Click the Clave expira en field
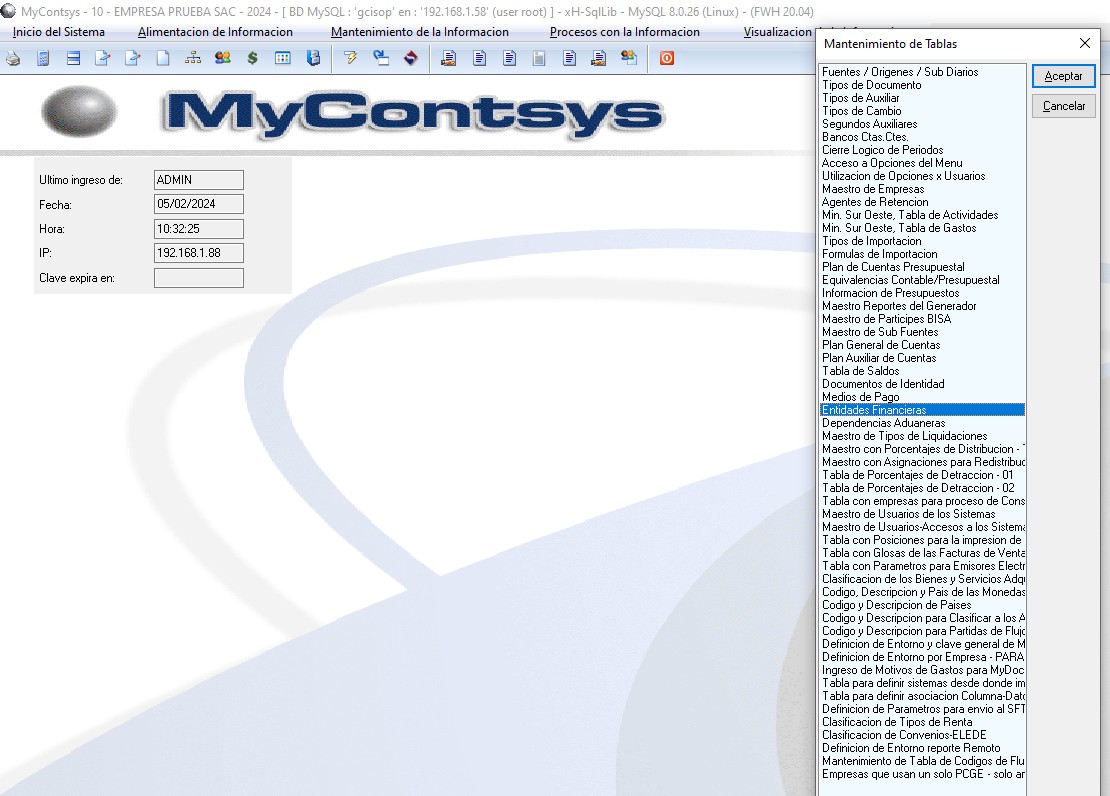The image size is (1110, 796). [x=199, y=278]
